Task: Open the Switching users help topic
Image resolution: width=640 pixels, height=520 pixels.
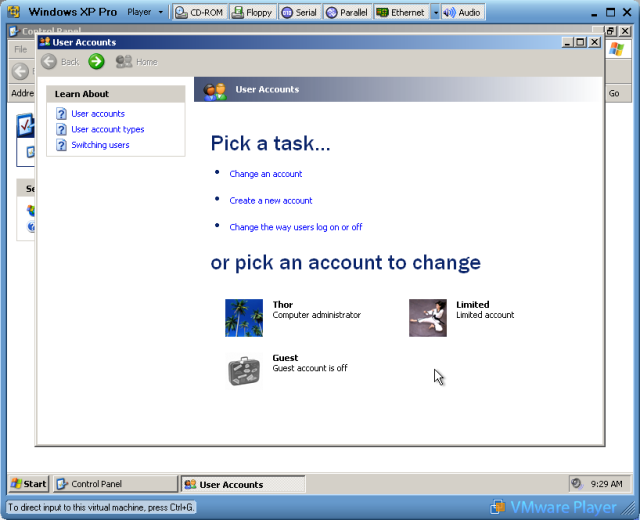Action: pos(100,144)
